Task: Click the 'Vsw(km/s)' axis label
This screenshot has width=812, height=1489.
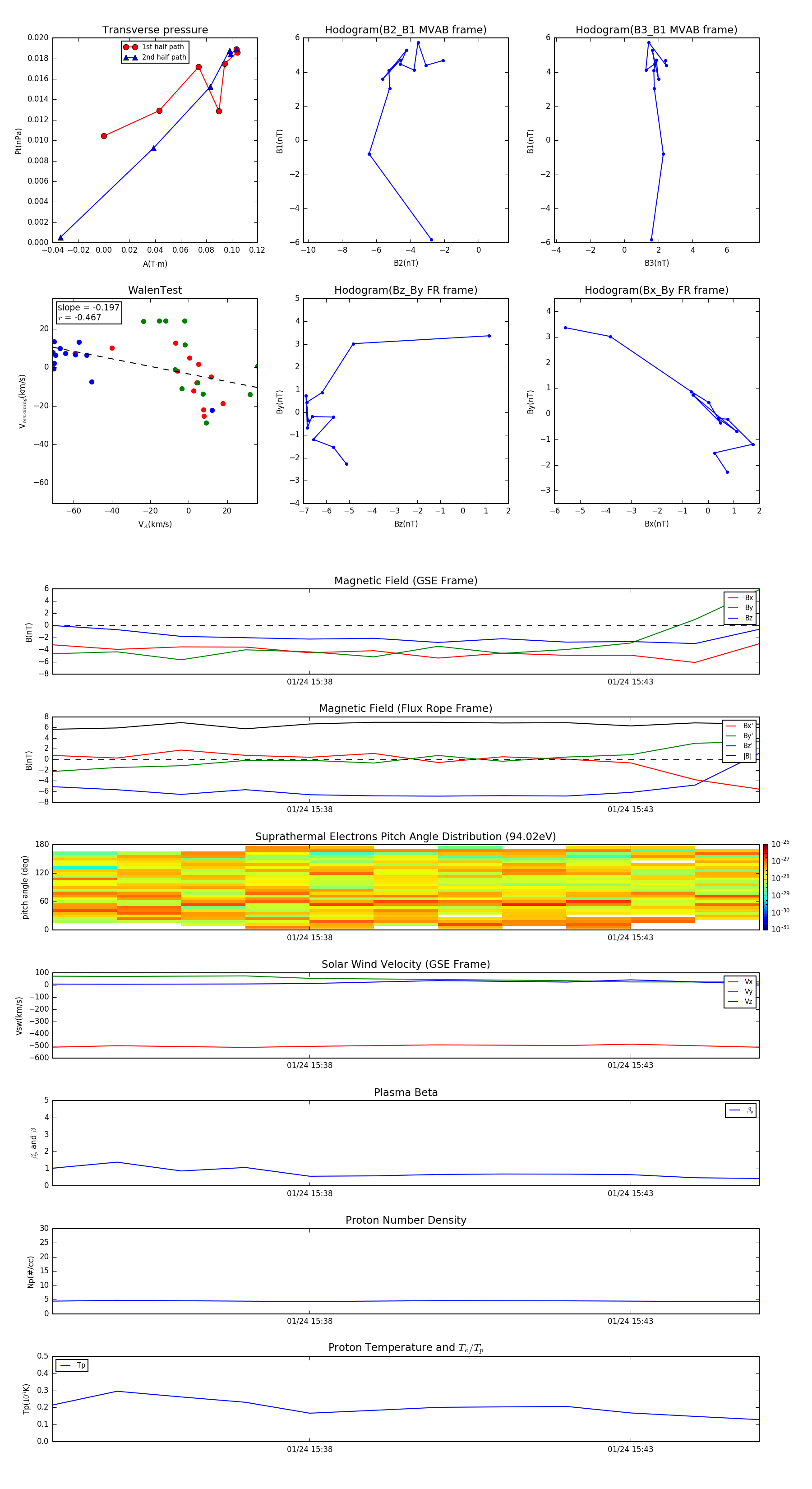Action: click(x=19, y=1016)
